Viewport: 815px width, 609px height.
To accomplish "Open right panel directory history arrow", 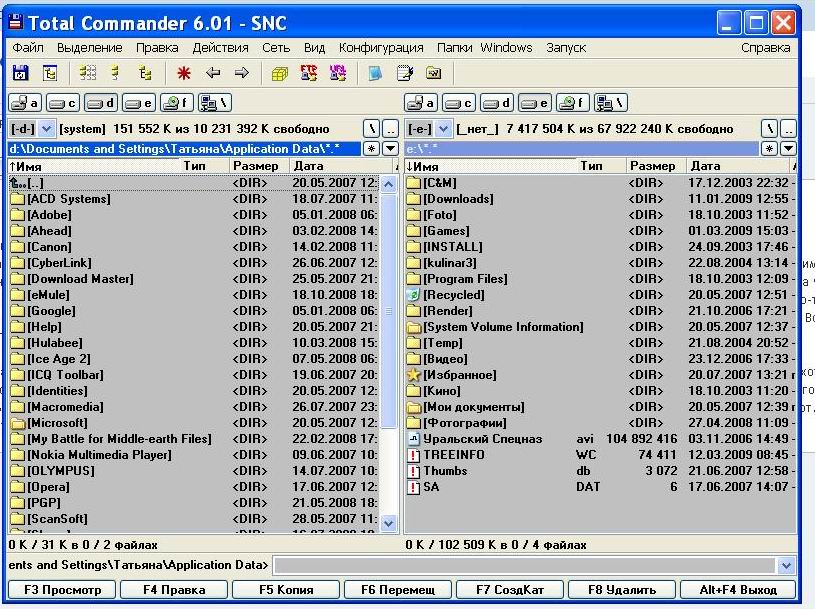I will (x=788, y=149).
